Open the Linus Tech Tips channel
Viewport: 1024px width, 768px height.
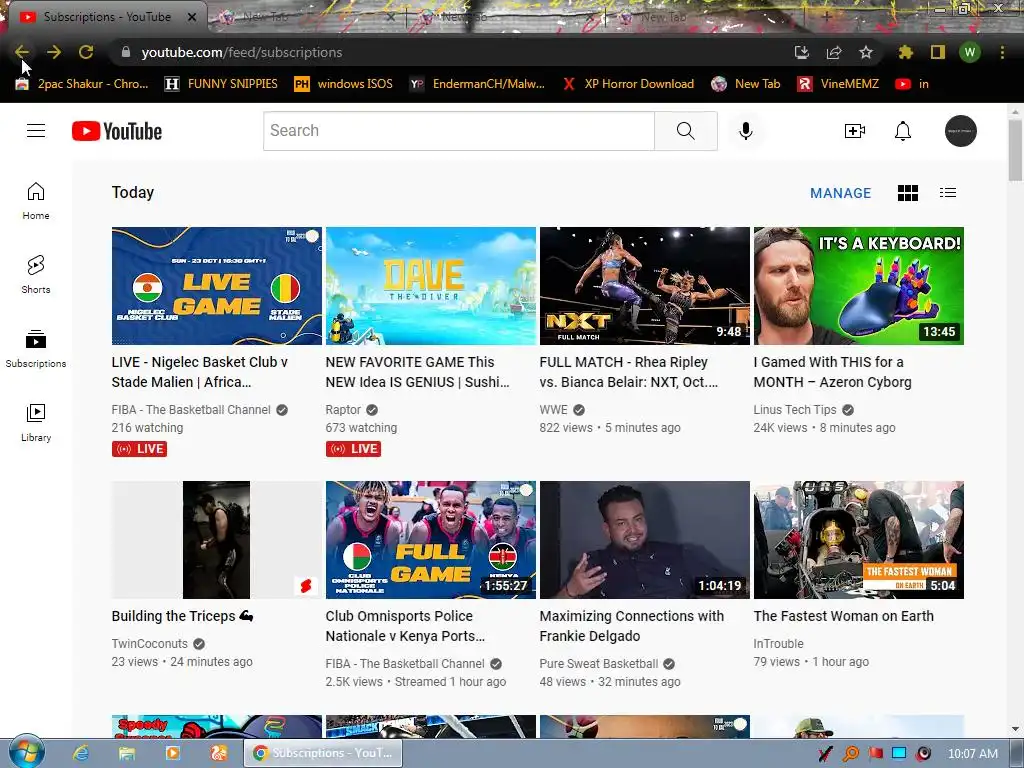pos(795,409)
